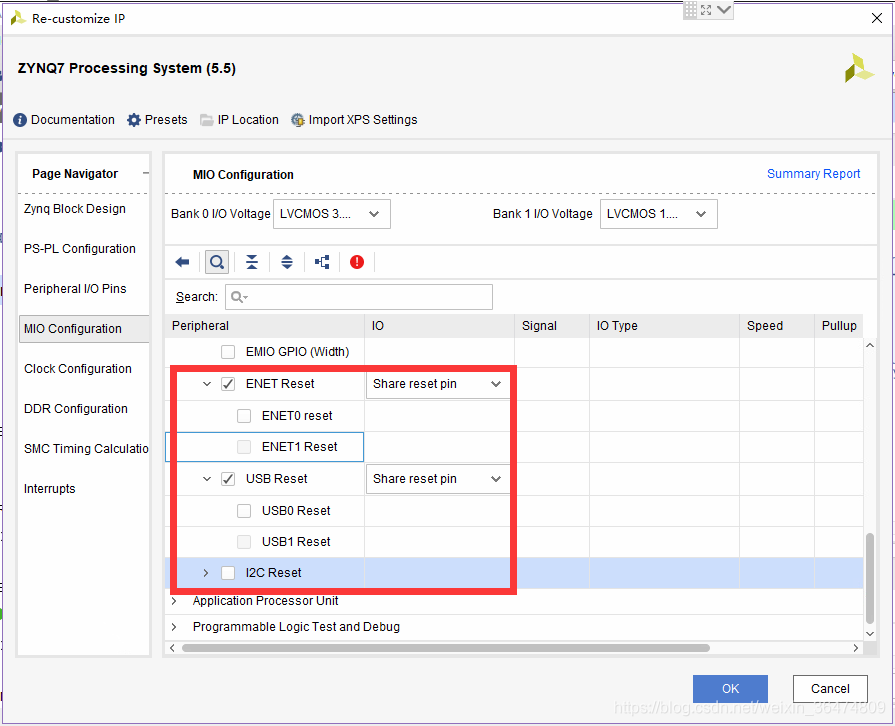Open Presets gear icon
The image size is (895, 726).
(134, 120)
